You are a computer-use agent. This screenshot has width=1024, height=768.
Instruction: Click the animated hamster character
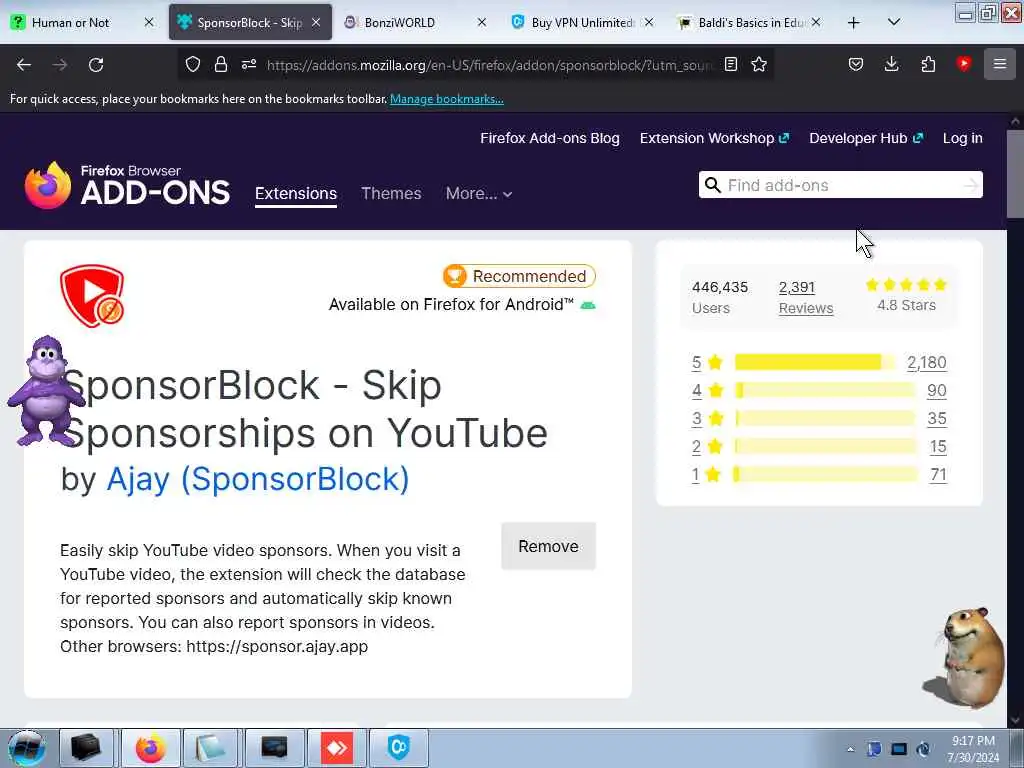[965, 658]
